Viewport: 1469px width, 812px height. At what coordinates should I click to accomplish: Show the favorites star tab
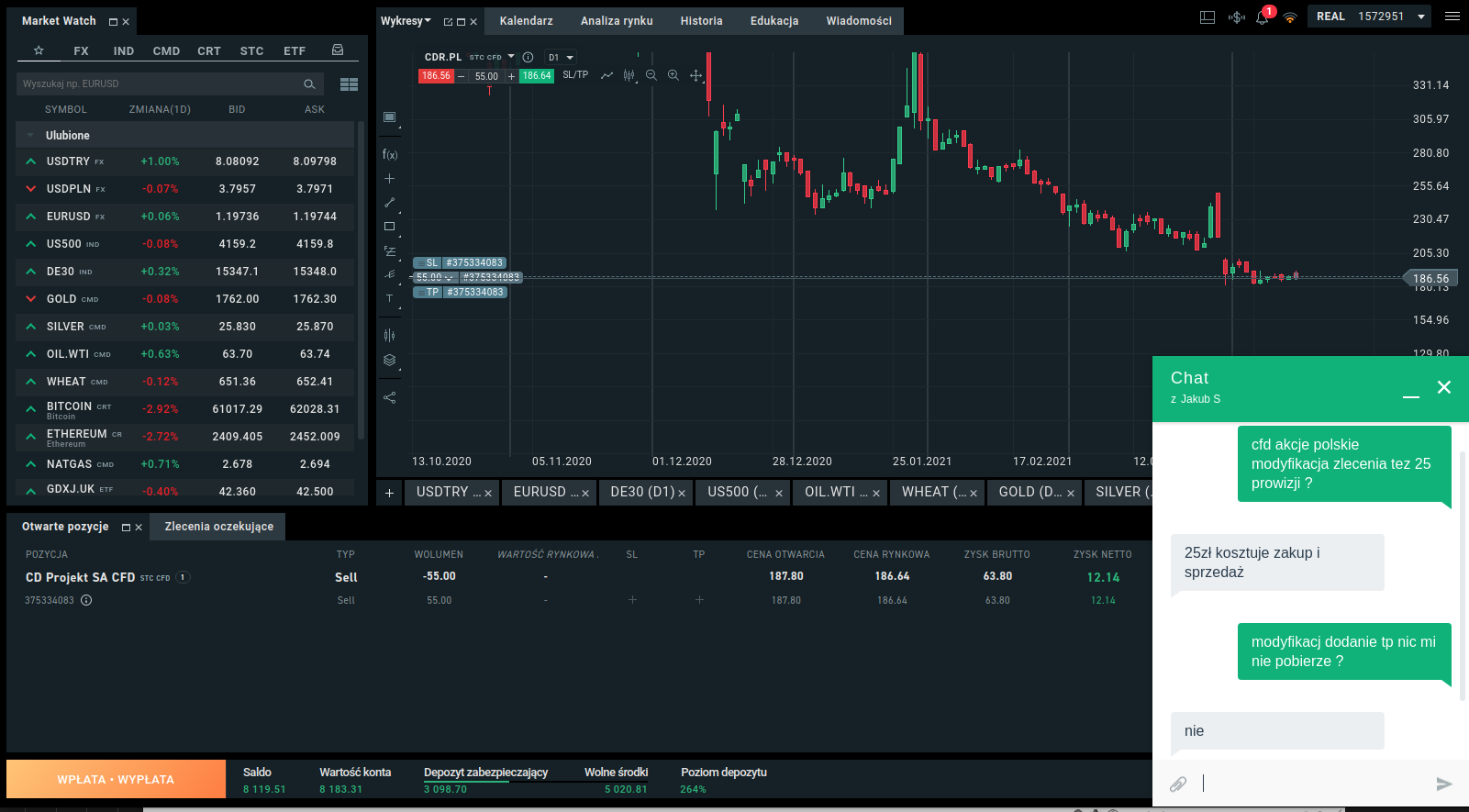pyautogui.click(x=39, y=50)
